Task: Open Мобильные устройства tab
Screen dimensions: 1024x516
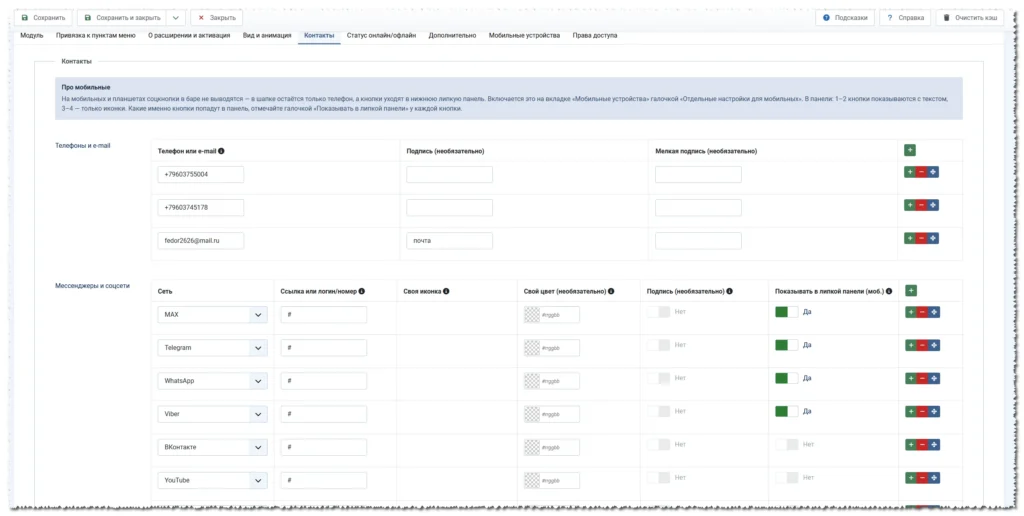Action: (524, 36)
